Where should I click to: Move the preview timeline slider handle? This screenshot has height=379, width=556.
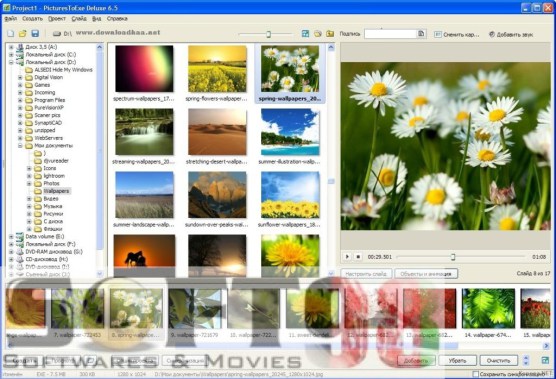coord(453,256)
